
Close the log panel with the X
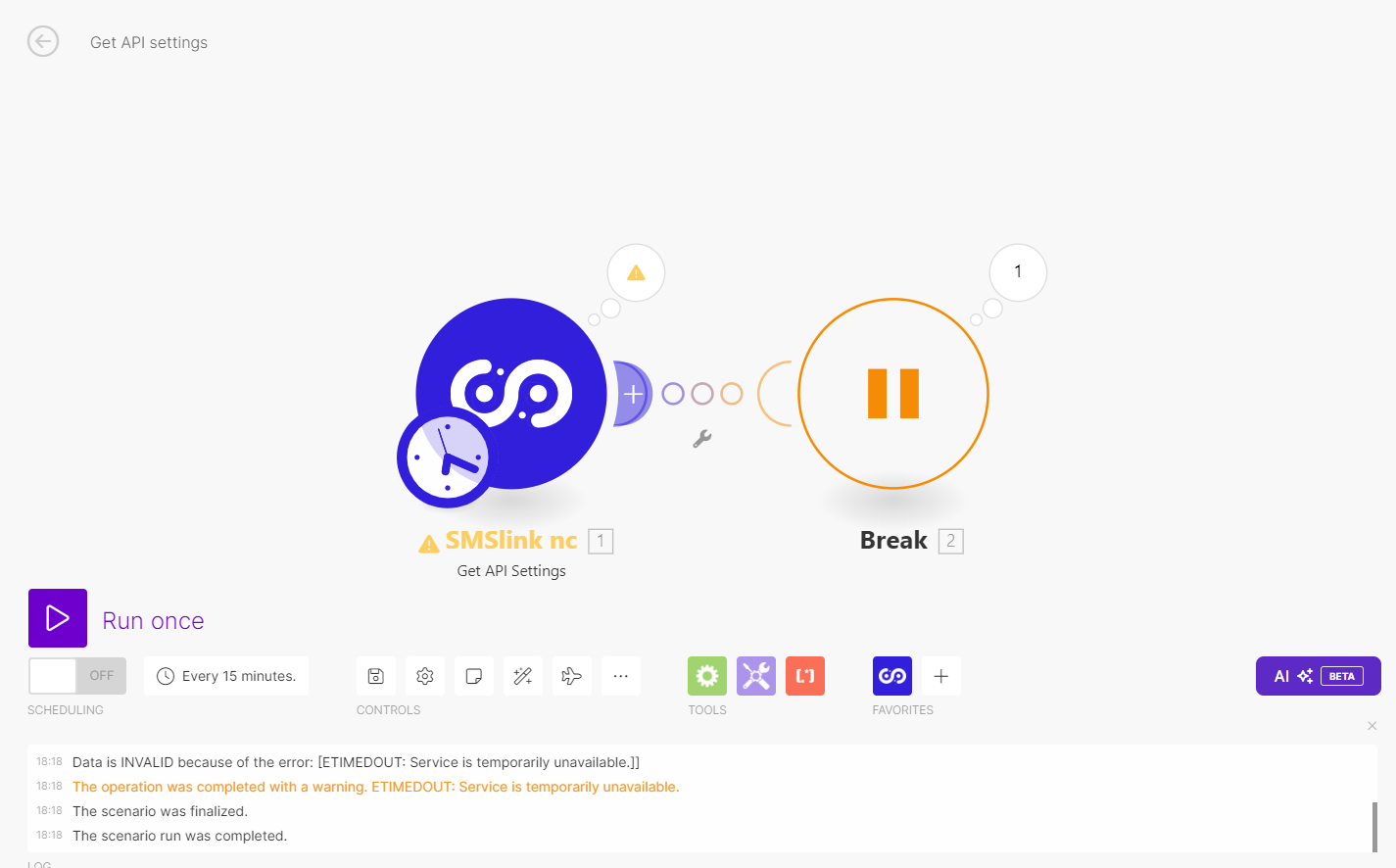point(1372,726)
